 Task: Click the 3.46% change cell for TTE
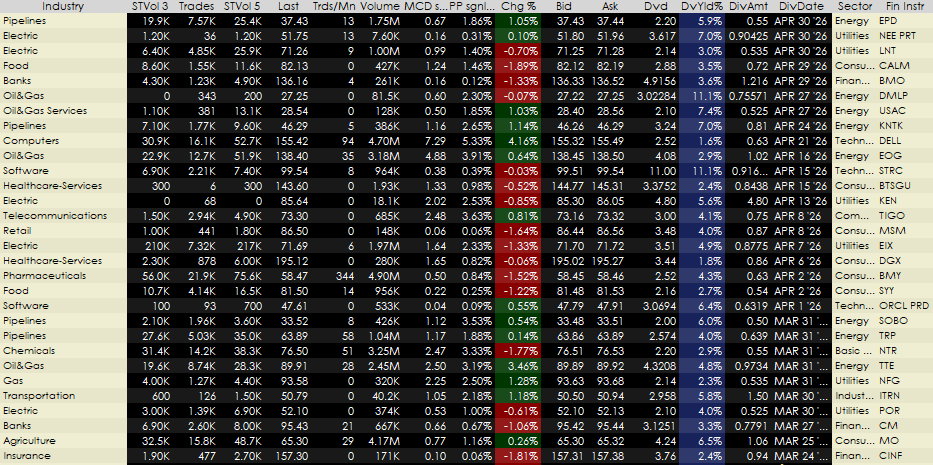point(518,366)
